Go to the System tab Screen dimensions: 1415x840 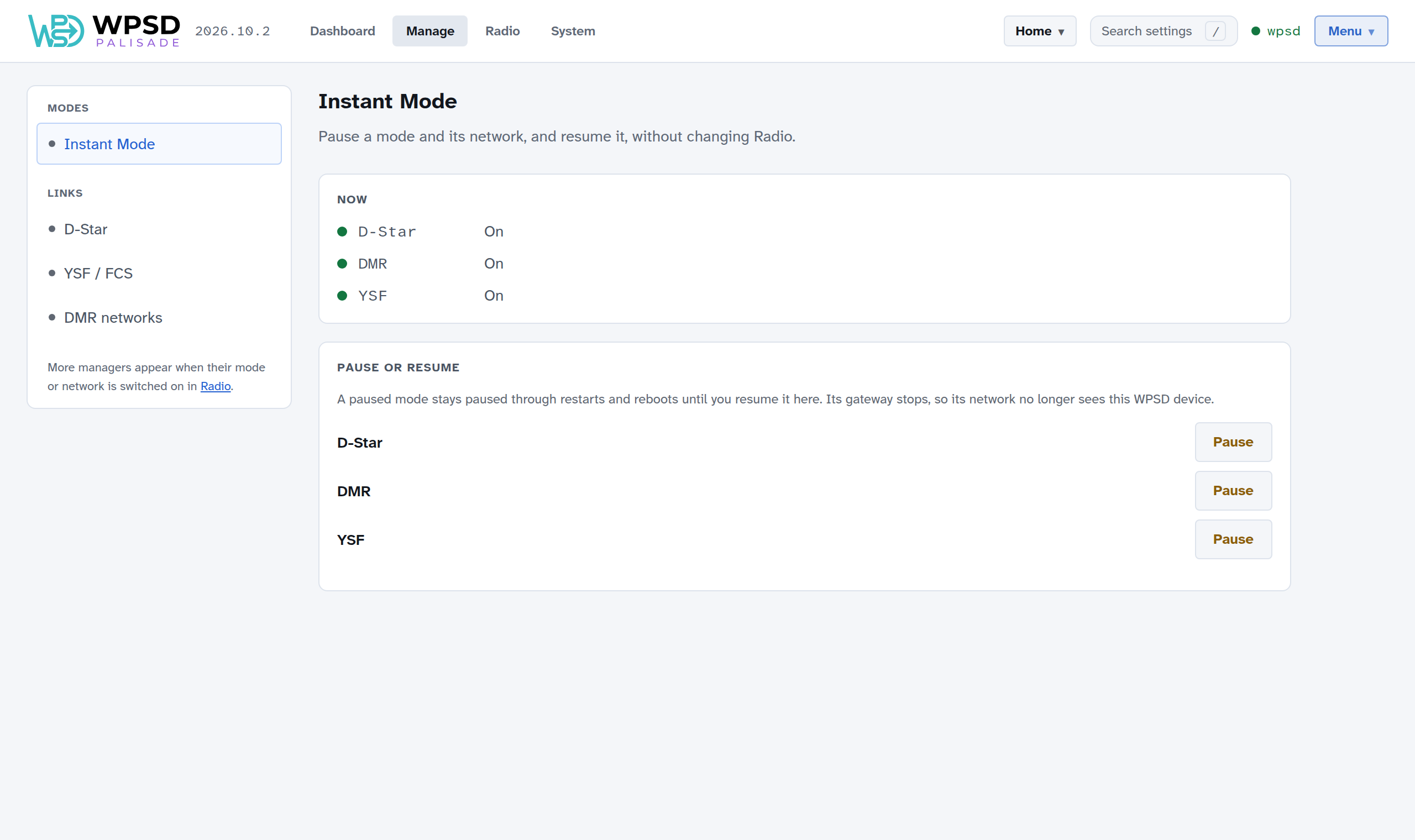pos(573,31)
